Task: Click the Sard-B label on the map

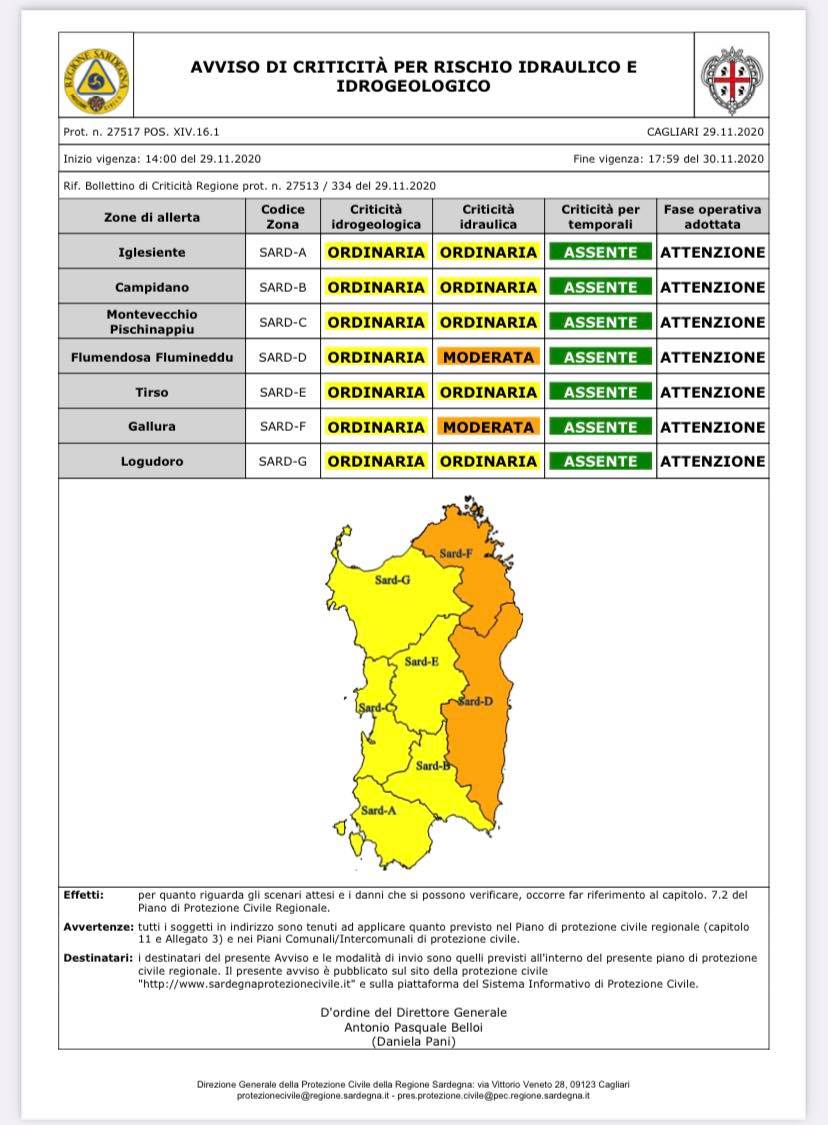Action: click(432, 766)
